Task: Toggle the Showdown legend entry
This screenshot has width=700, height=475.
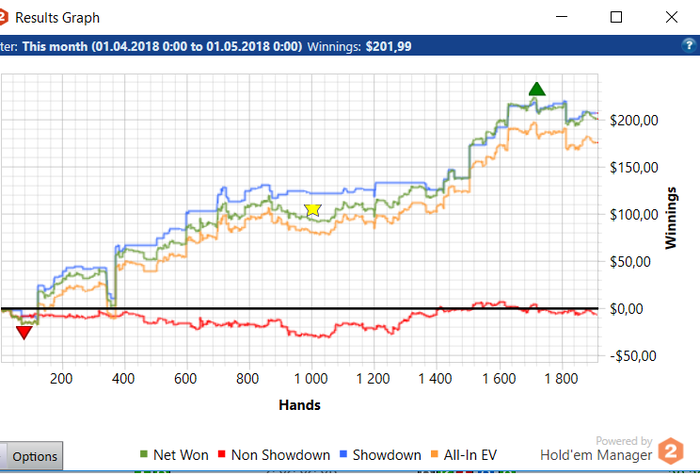Action: pyautogui.click(x=381, y=455)
